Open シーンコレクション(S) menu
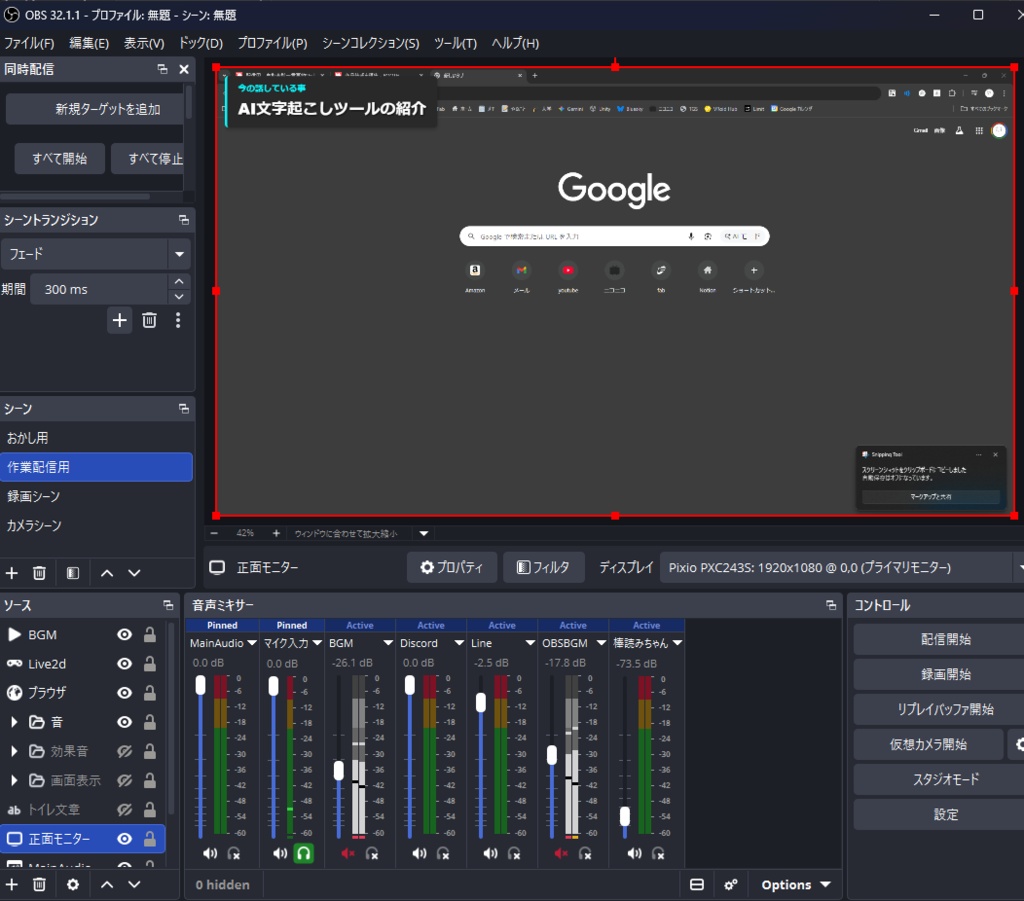 pos(370,43)
